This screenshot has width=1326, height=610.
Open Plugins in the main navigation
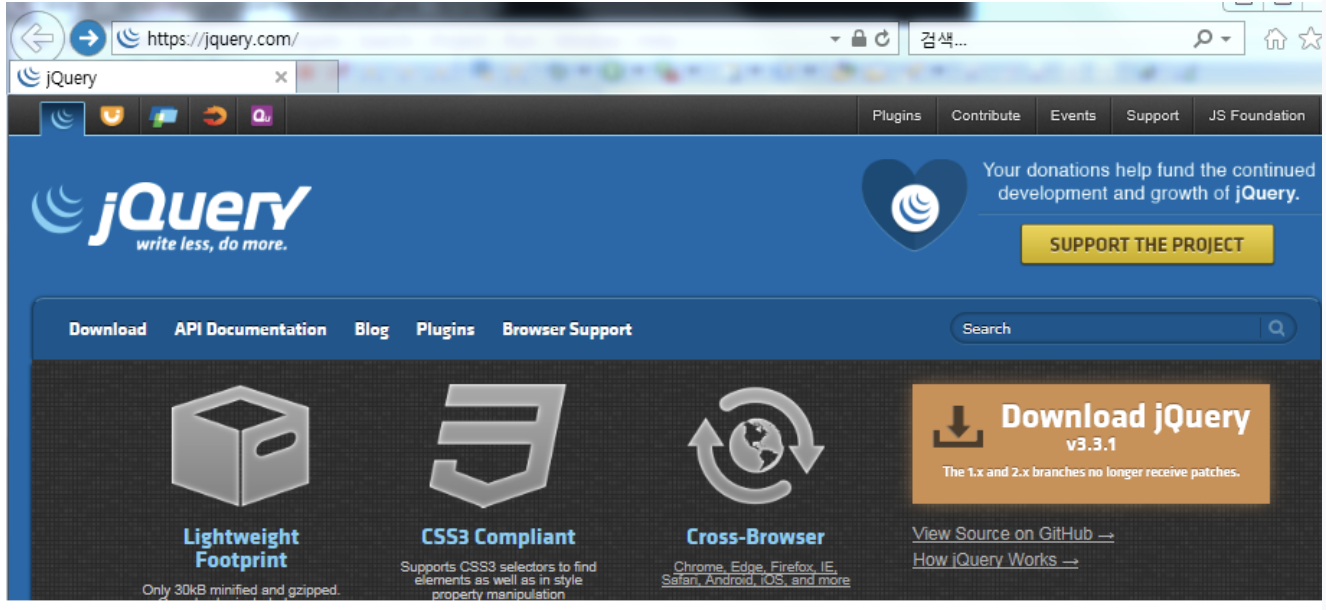click(445, 330)
